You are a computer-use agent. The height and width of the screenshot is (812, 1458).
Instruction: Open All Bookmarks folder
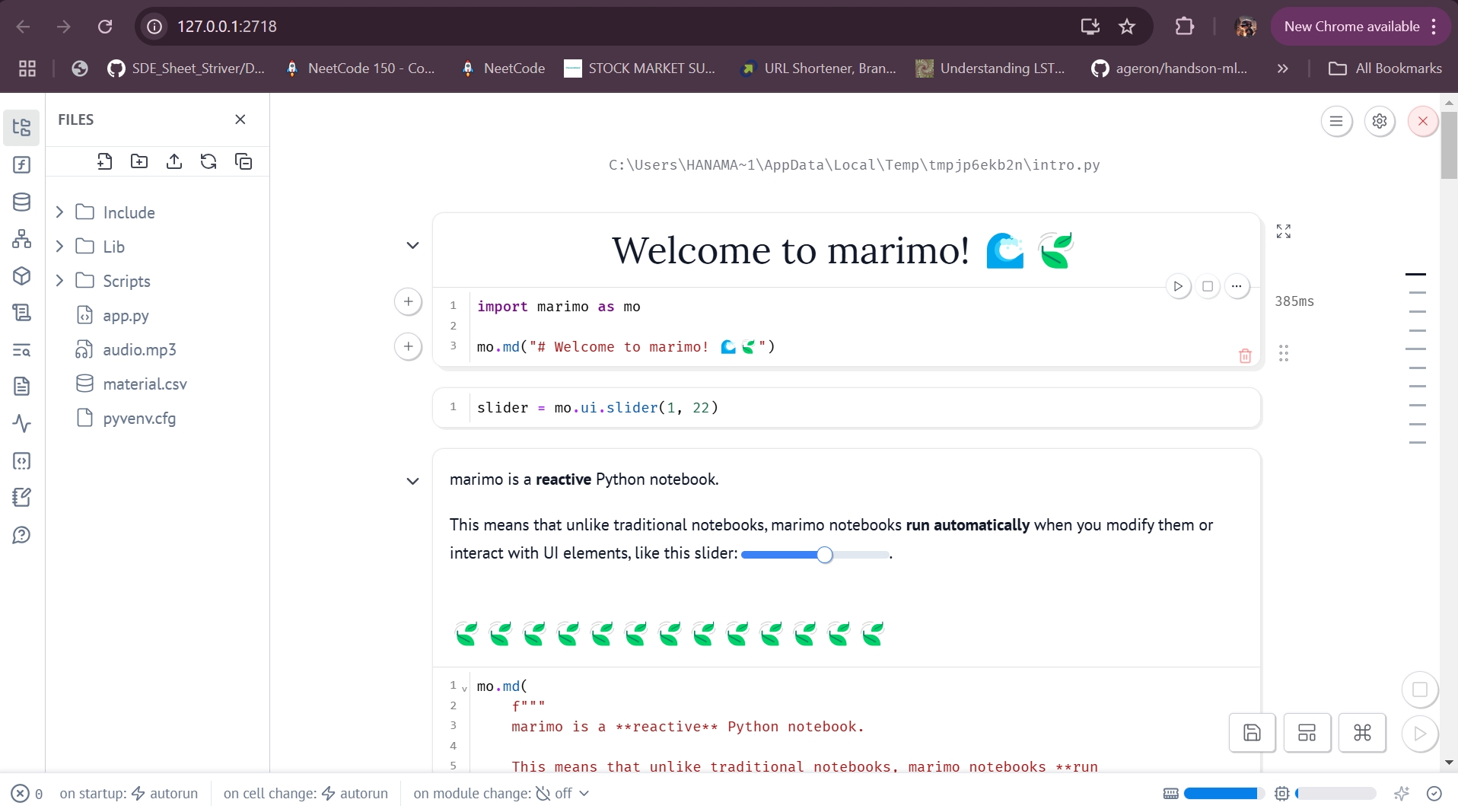1385,68
